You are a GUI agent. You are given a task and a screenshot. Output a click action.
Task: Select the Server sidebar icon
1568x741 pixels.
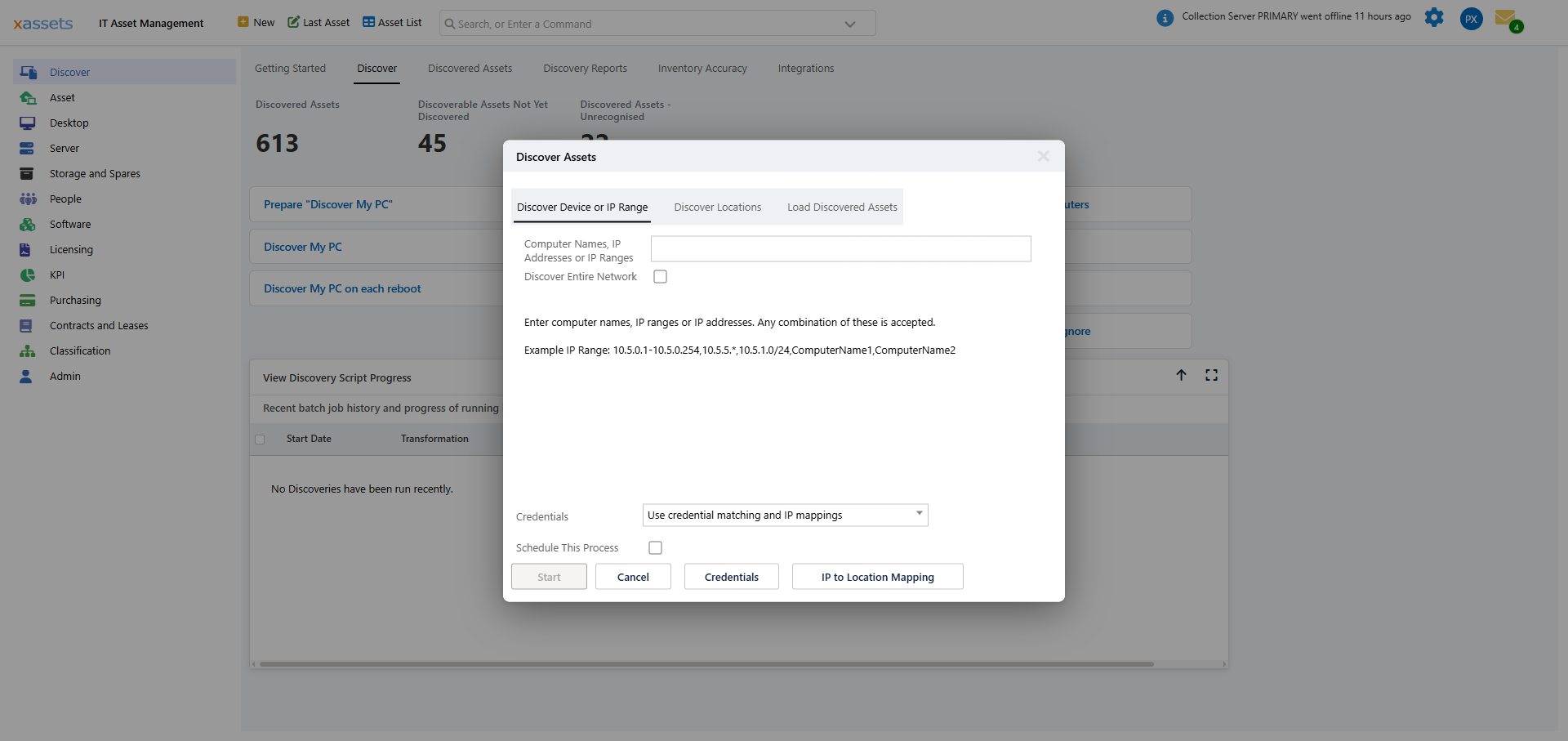[x=29, y=148]
